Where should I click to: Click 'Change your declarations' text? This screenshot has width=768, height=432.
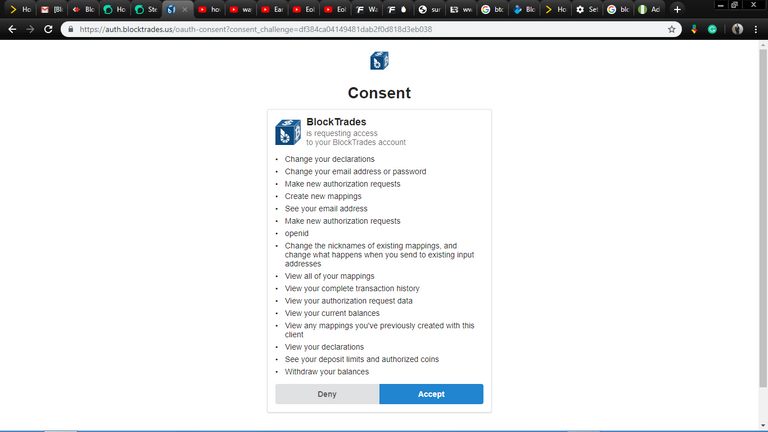pos(330,159)
